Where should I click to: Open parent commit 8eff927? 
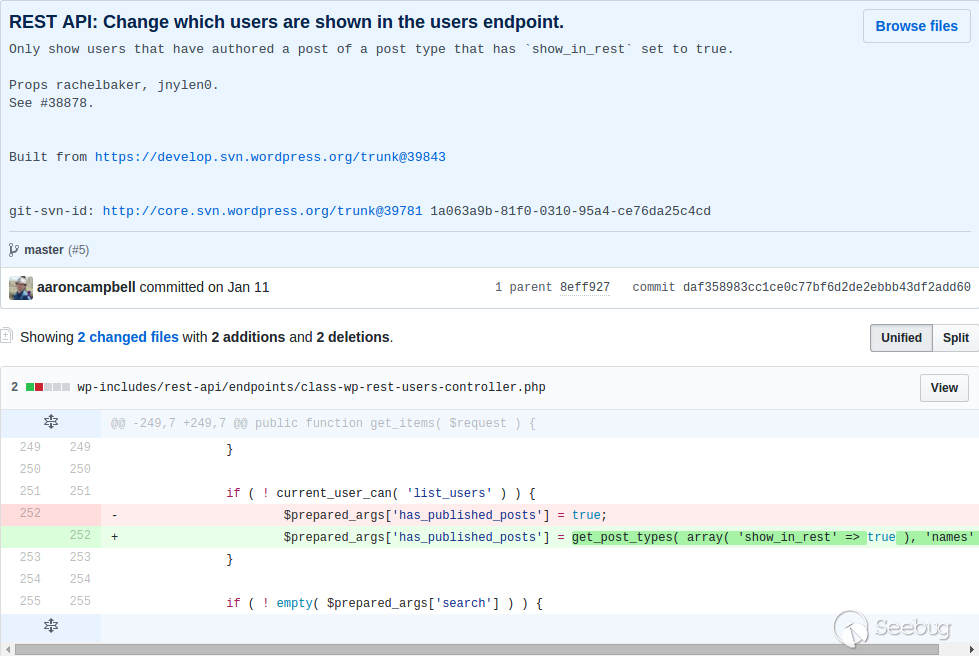point(584,287)
